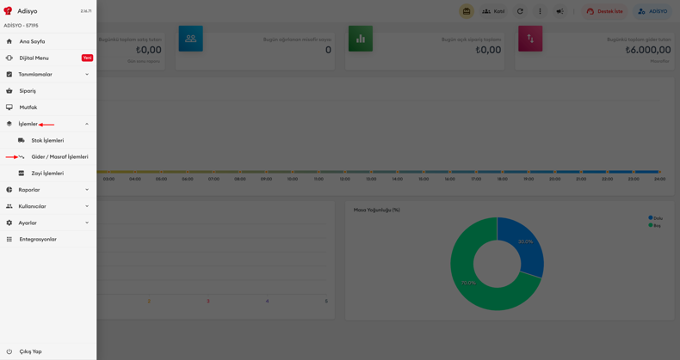Expand the Tanımlamalar menu chevron
680x360 pixels.
tap(87, 75)
